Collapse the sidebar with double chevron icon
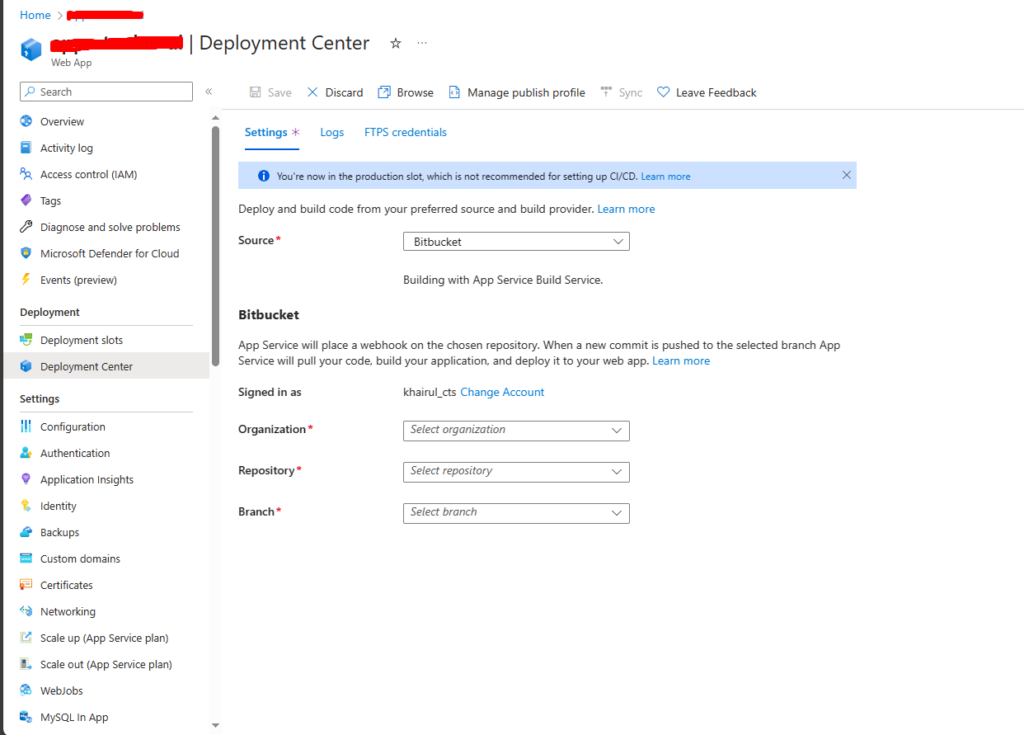The width and height of the screenshot is (1024, 735). 209,92
